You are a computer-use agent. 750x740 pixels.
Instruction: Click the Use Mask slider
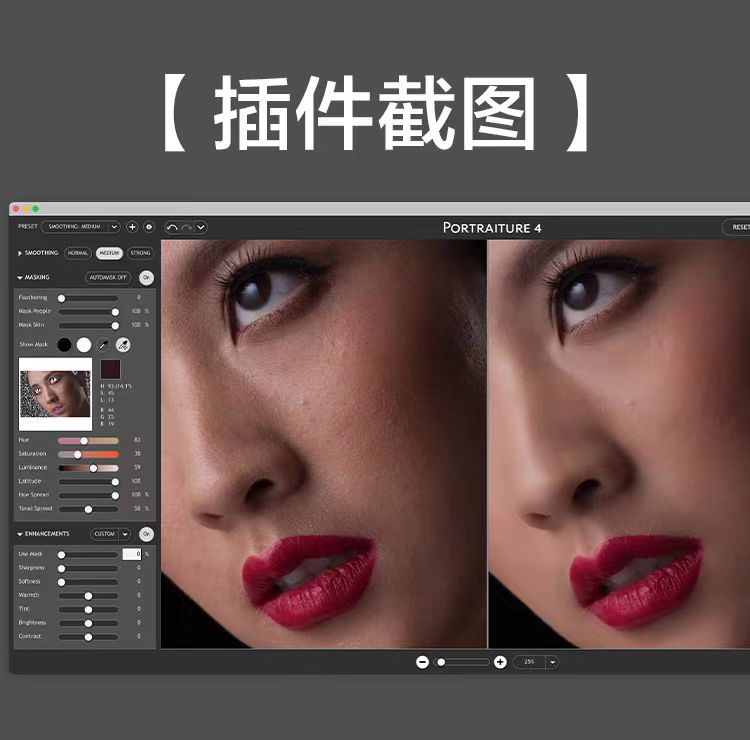click(x=88, y=555)
